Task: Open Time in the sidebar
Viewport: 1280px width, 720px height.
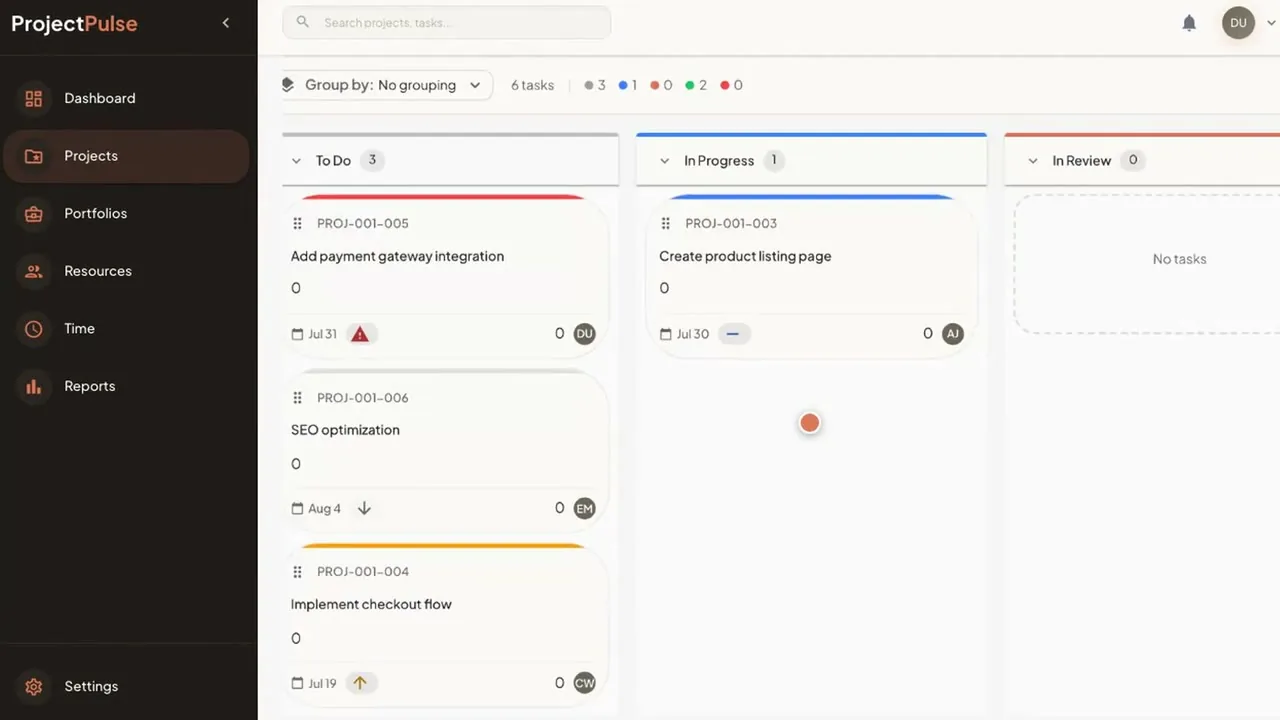Action: point(125,328)
